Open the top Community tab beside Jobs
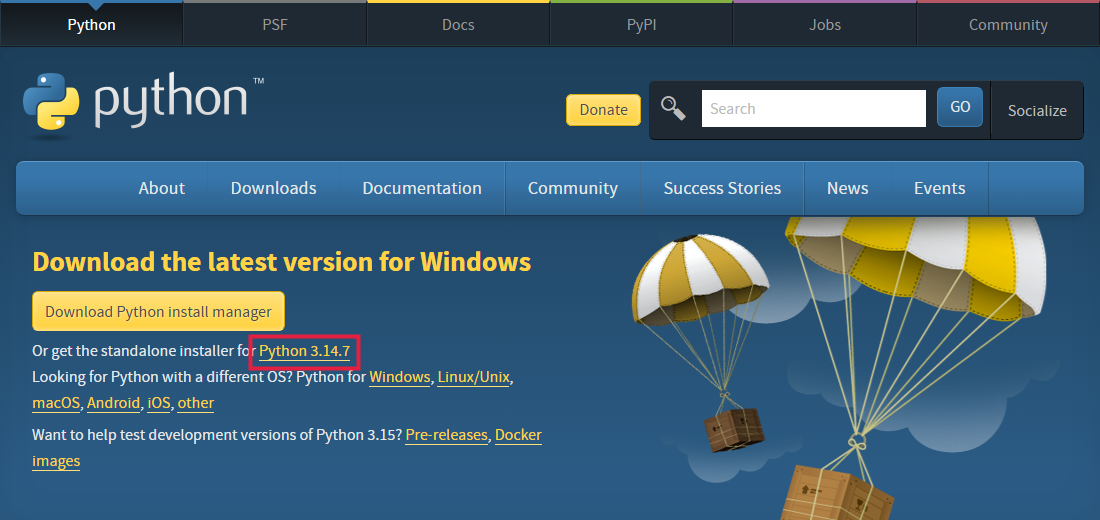The height and width of the screenshot is (520, 1100). coord(1008,25)
